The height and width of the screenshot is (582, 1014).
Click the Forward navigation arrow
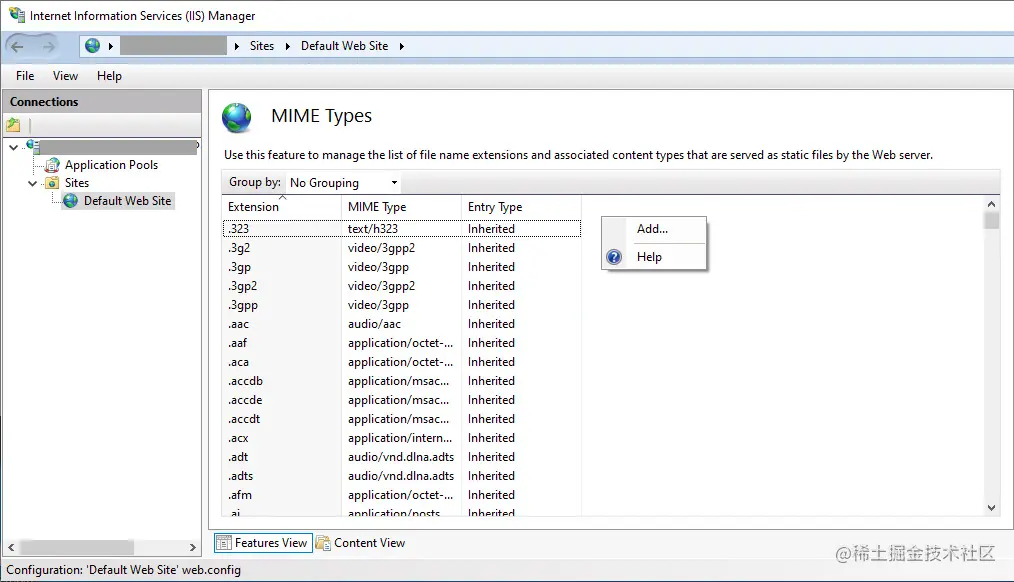(x=49, y=46)
